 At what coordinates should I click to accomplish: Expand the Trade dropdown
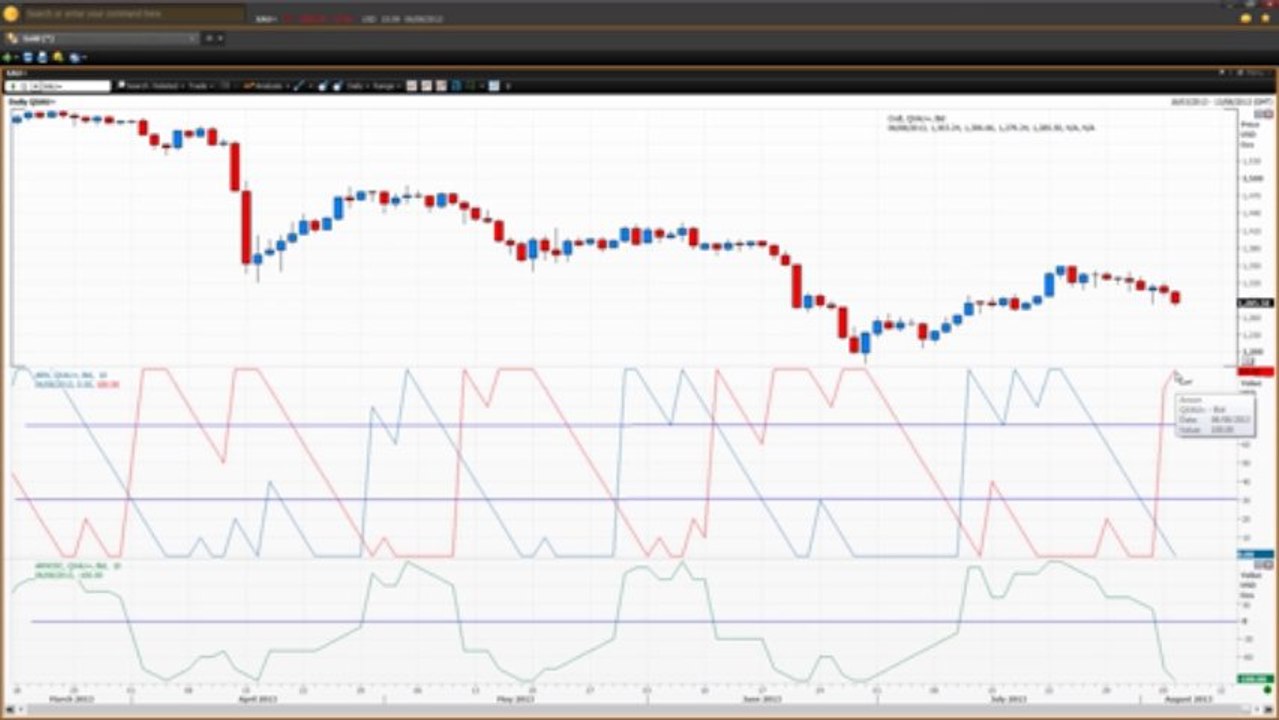[x=200, y=86]
